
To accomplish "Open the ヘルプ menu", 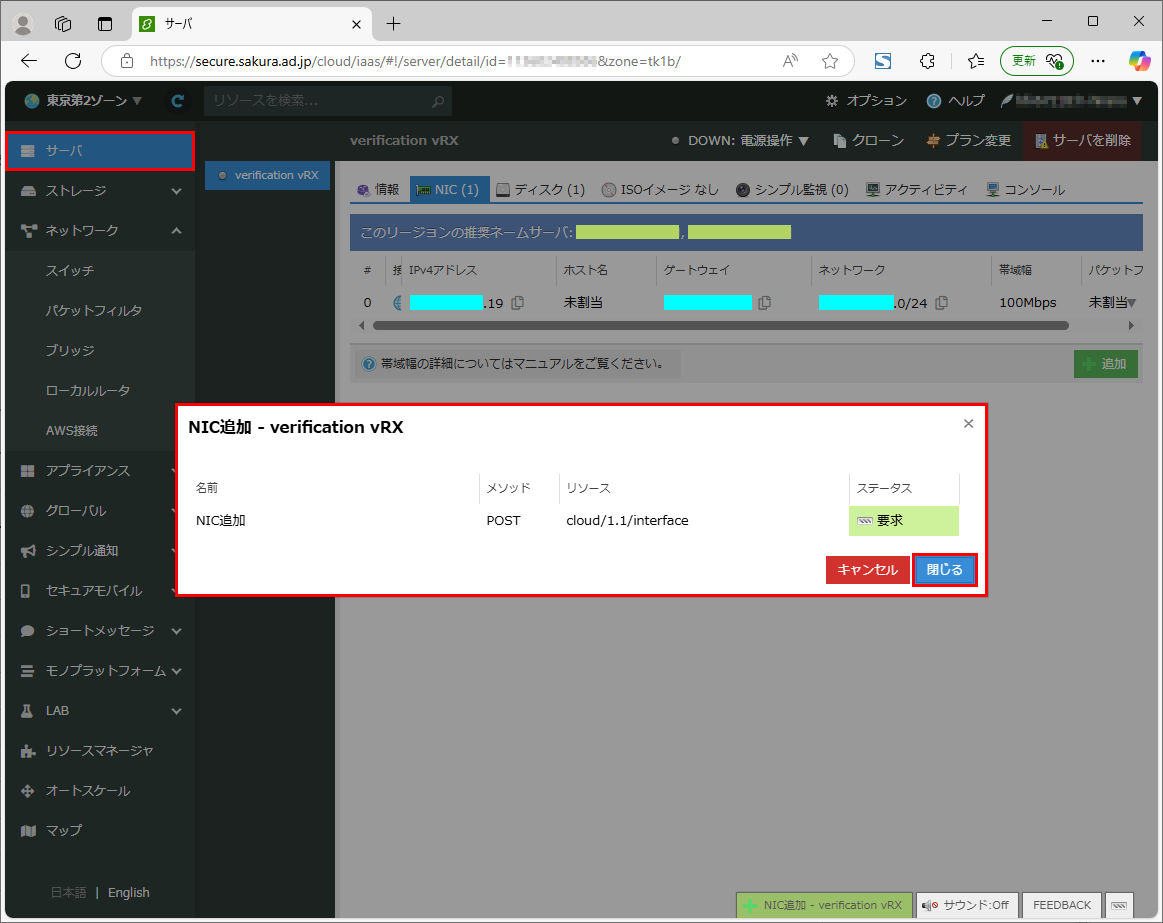I will pyautogui.click(x=955, y=101).
